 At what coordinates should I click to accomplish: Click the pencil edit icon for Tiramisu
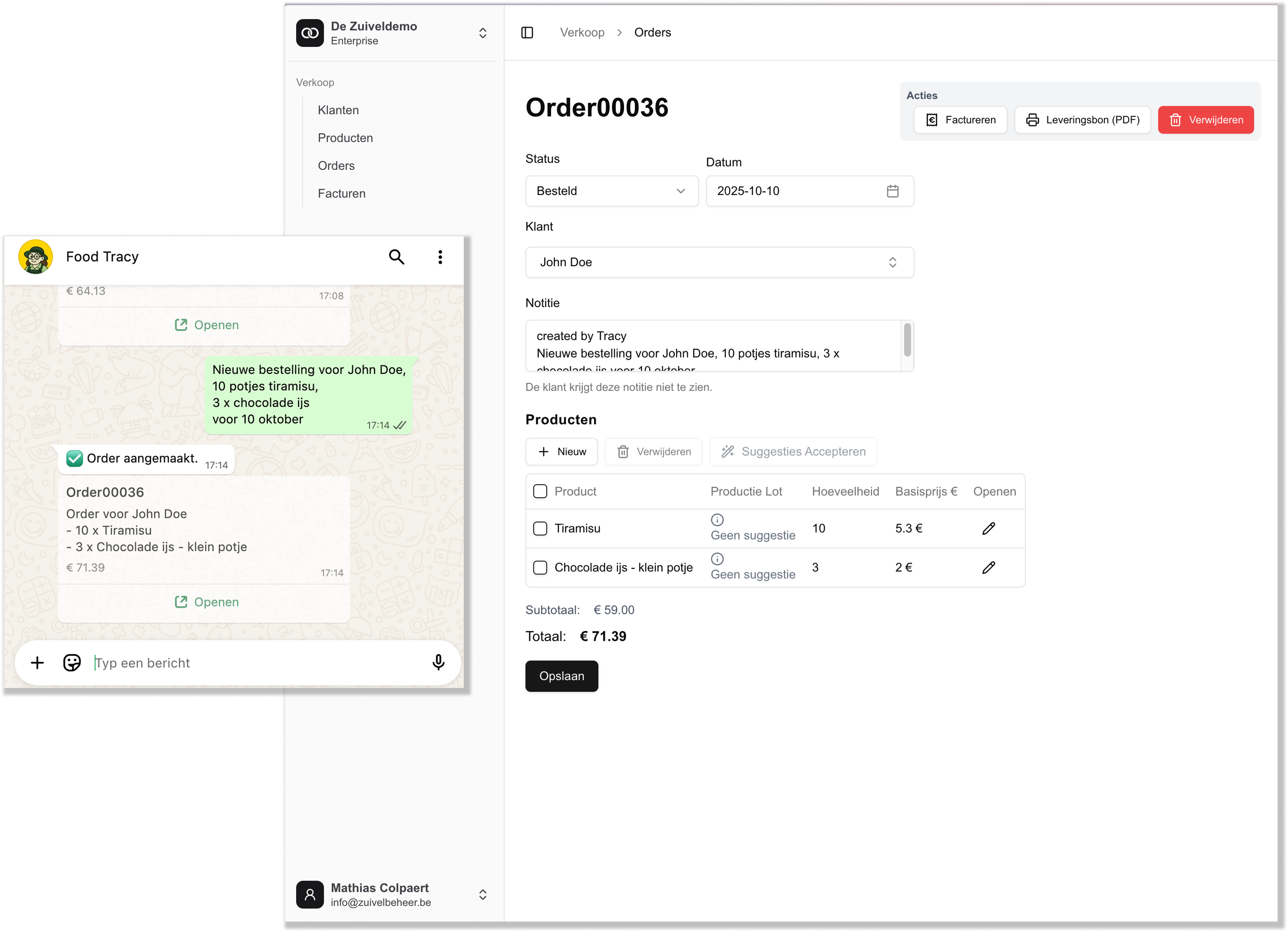pos(988,528)
